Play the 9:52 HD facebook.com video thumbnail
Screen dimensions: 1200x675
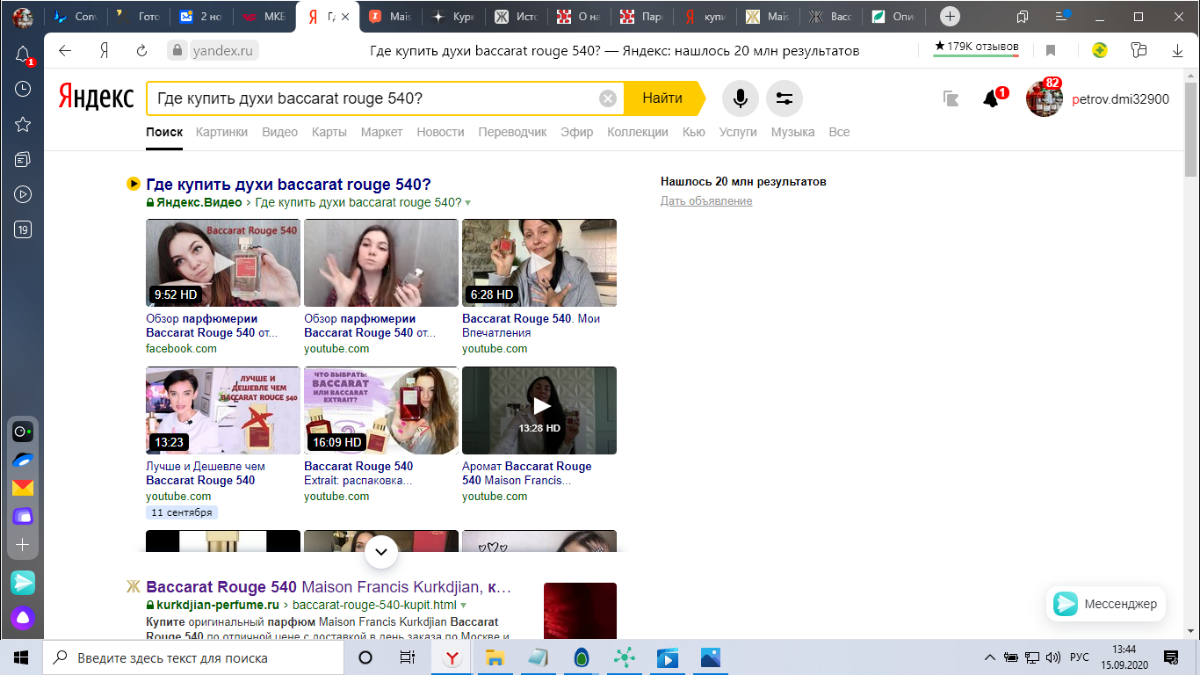(223, 263)
